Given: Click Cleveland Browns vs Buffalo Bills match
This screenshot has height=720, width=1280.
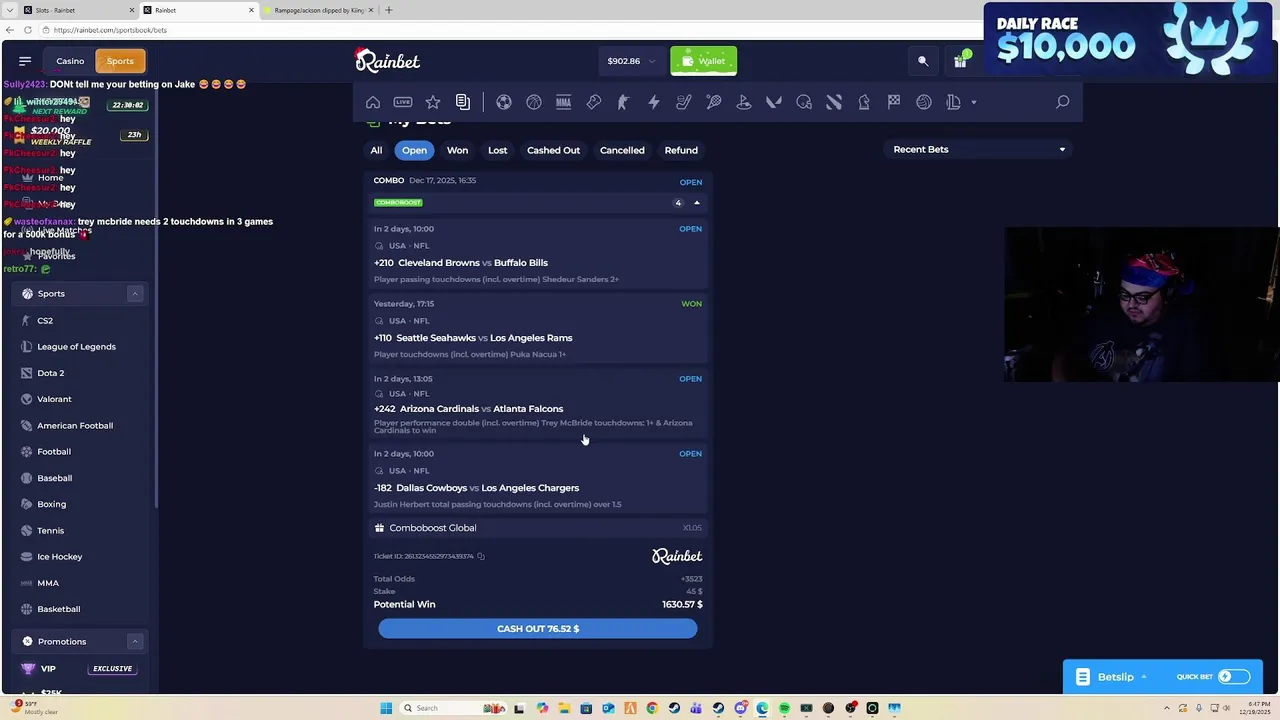Looking at the screenshot, I should tap(473, 263).
